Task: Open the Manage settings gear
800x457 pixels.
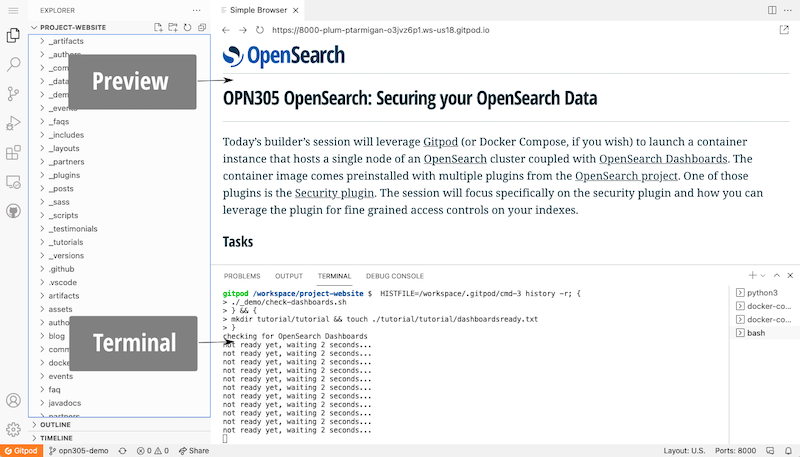Action: point(13,429)
